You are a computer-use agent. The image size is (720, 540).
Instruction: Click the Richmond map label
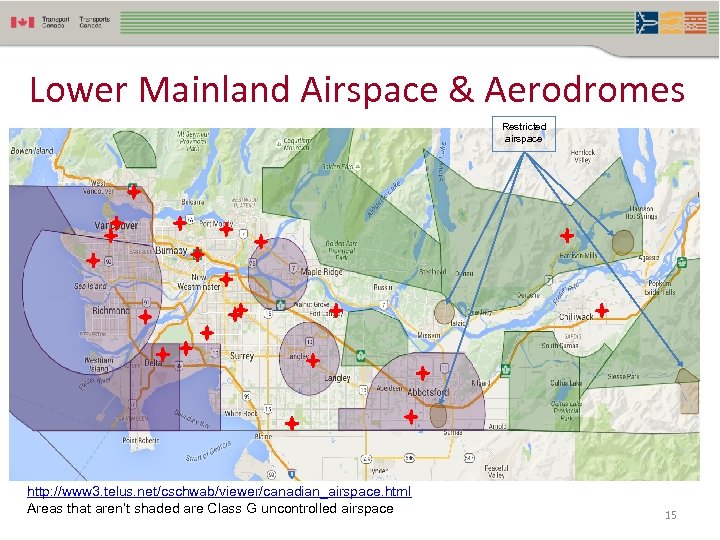point(111,310)
